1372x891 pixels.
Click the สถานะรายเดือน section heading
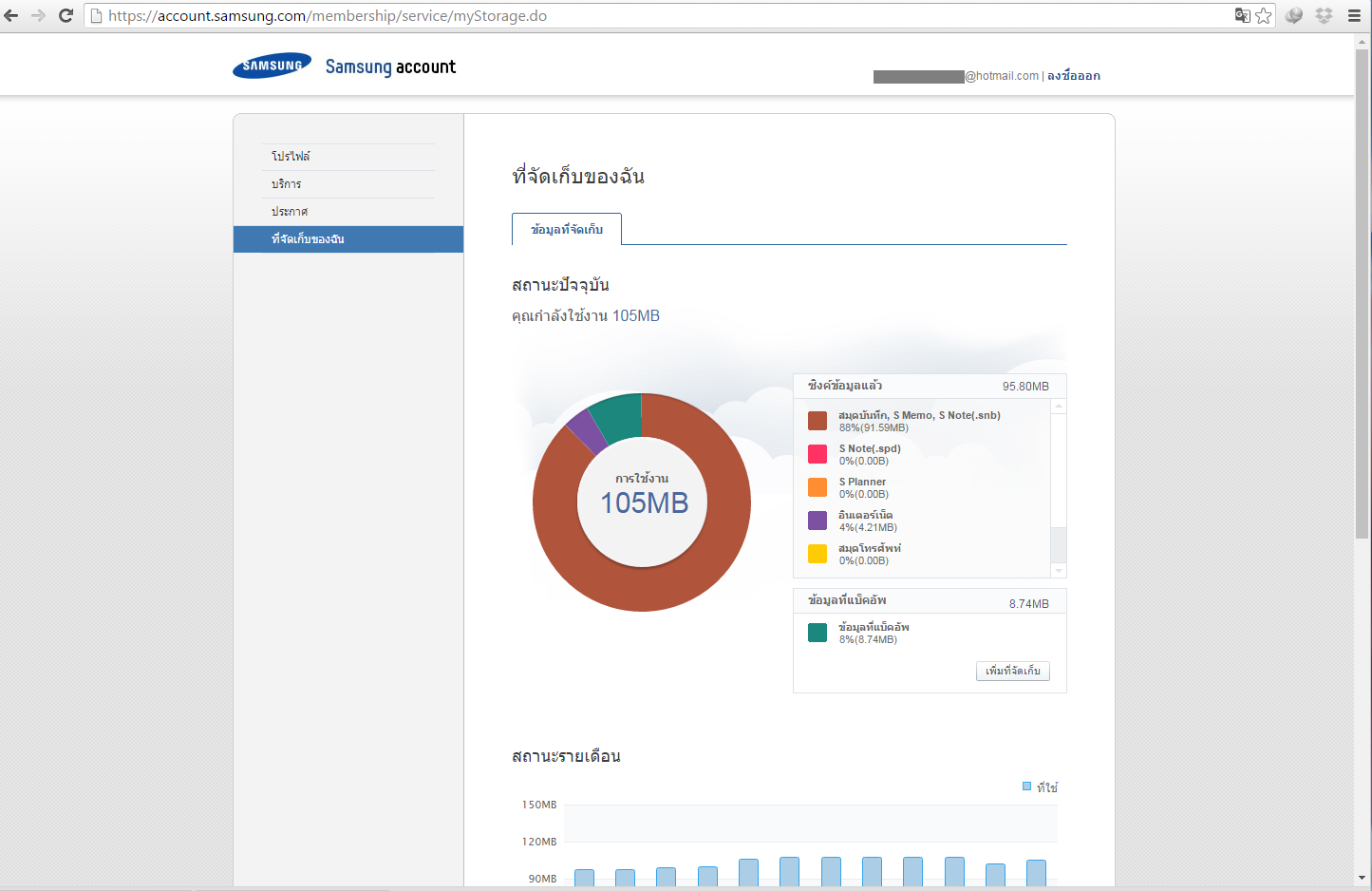coord(566,756)
